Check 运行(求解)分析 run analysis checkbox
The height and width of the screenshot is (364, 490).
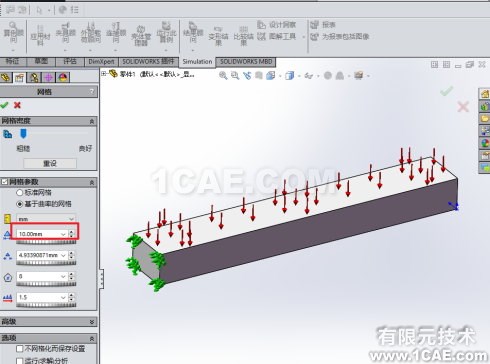tap(20, 361)
